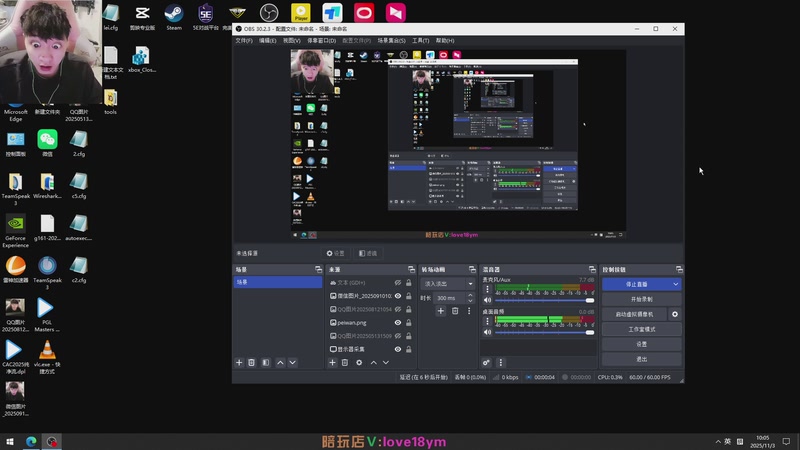Toggle visibility of Text (GDI+) source
The height and width of the screenshot is (450, 800).
[x=398, y=283]
